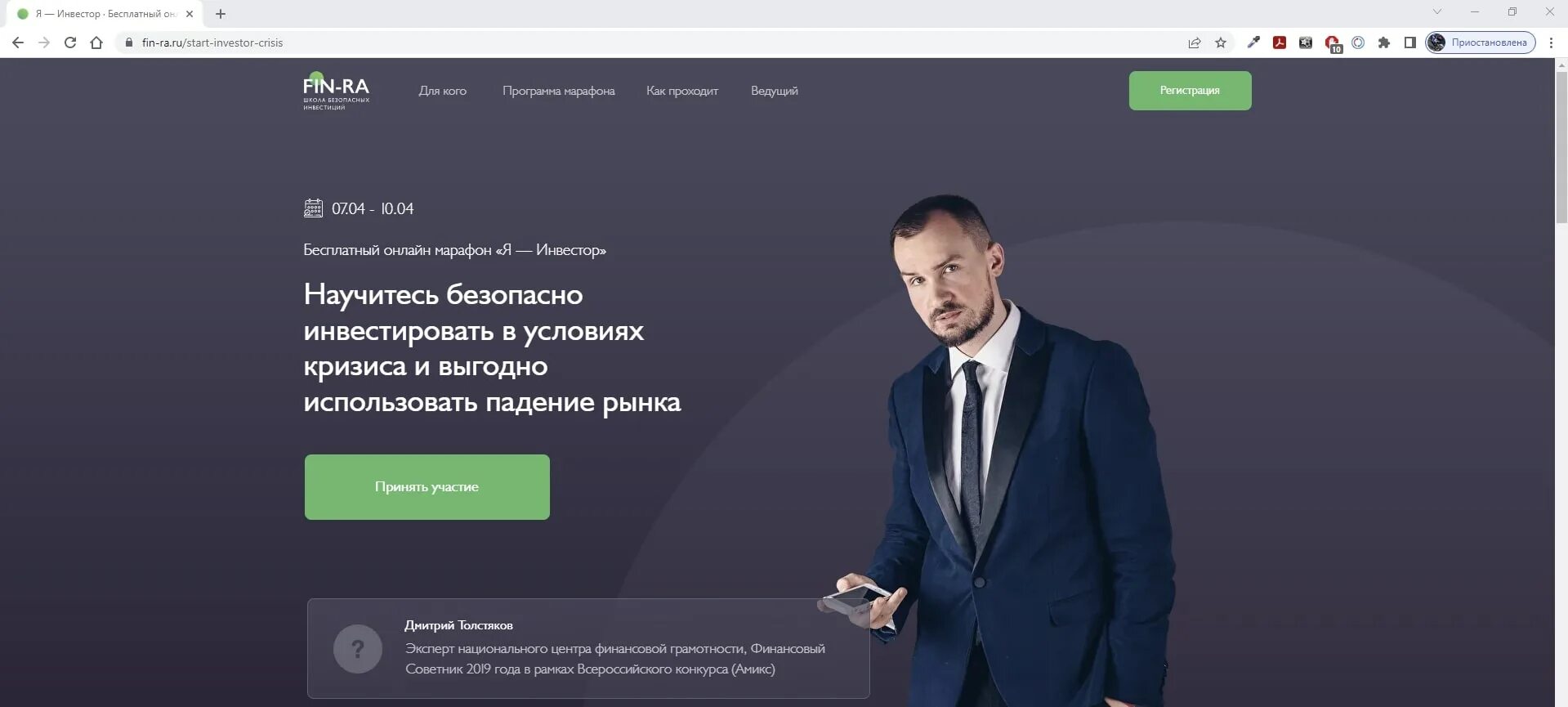Click the «Регистрация» button
The image size is (1568, 707).
[x=1190, y=91]
